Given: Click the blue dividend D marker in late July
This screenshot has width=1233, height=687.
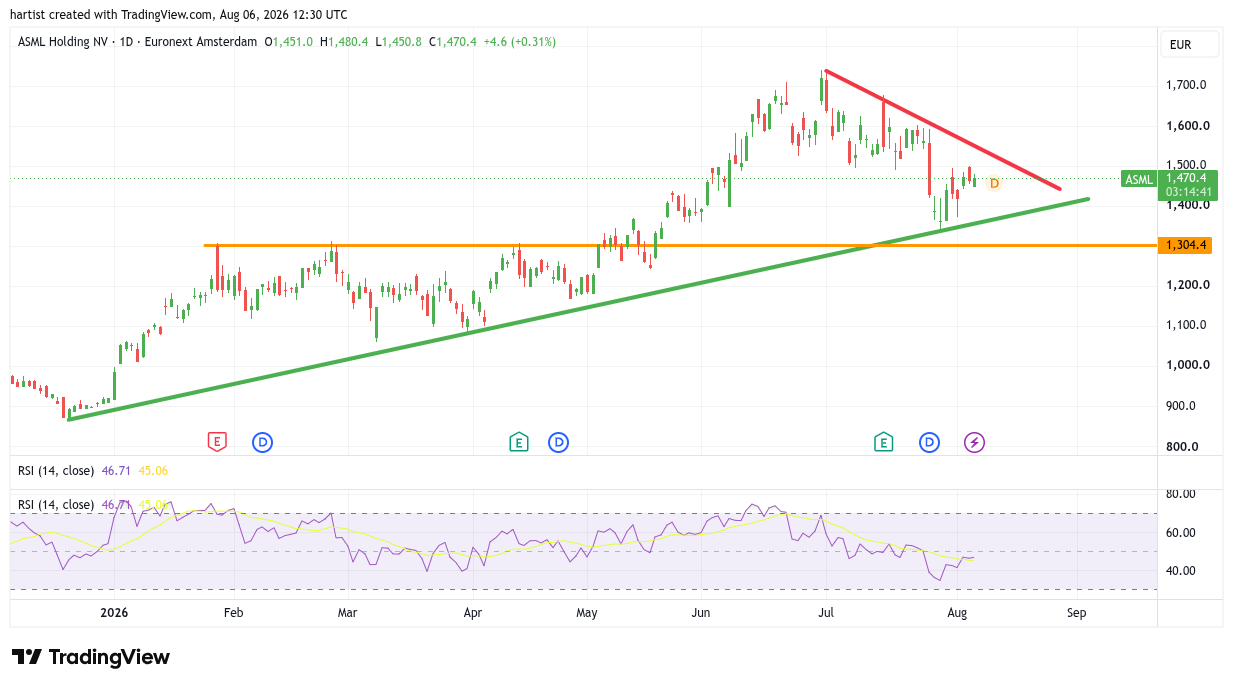Looking at the screenshot, I should tap(930, 442).
